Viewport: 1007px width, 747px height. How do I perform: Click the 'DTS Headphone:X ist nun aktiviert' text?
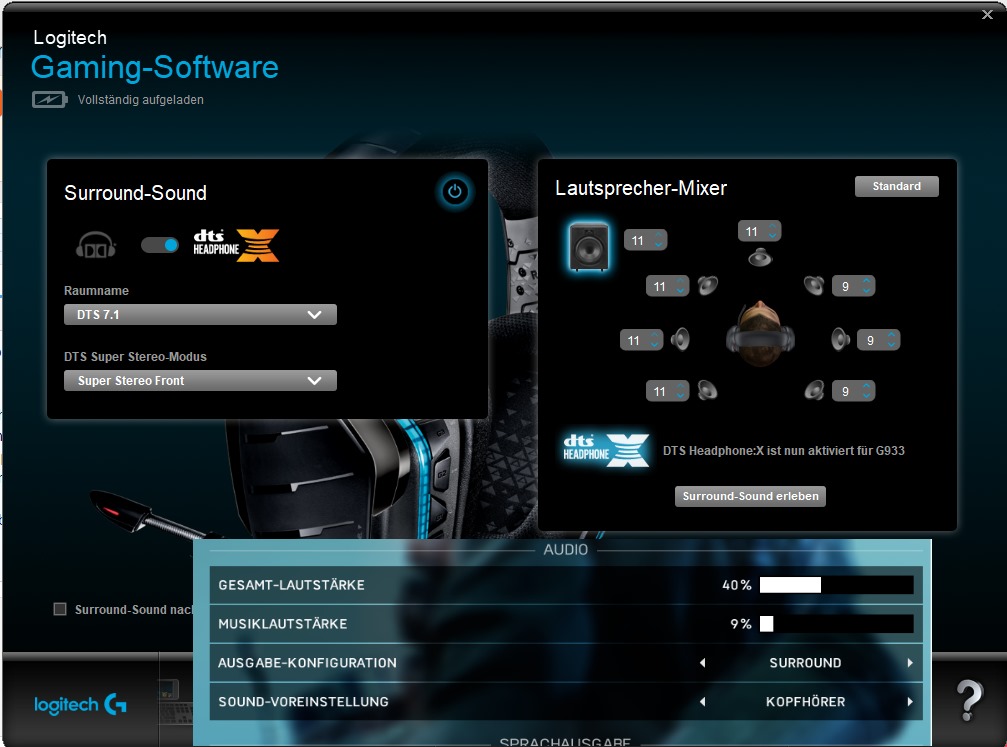coord(784,451)
